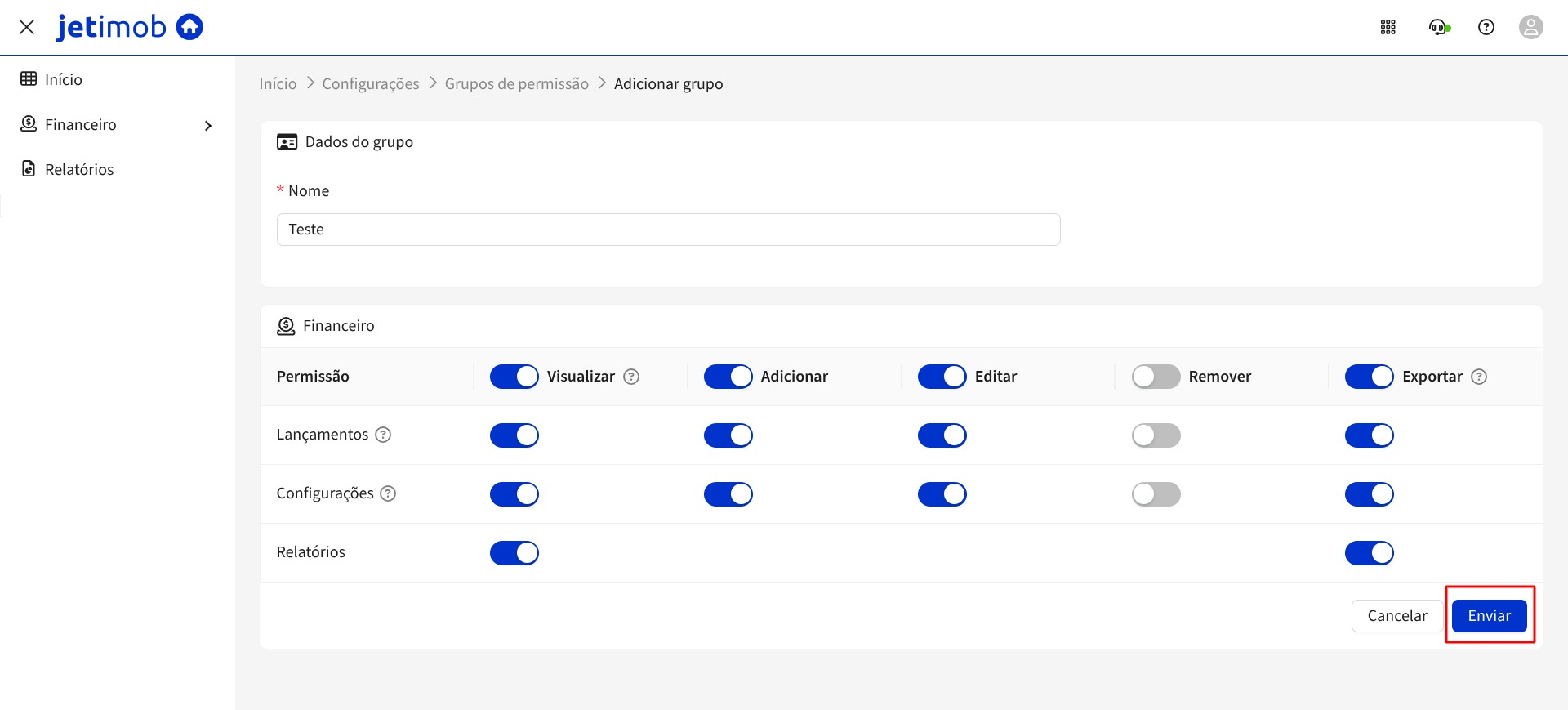Viewport: 1568px width, 710px height.
Task: Navigate to Grupos de permissão breadcrumb
Action: [516, 84]
